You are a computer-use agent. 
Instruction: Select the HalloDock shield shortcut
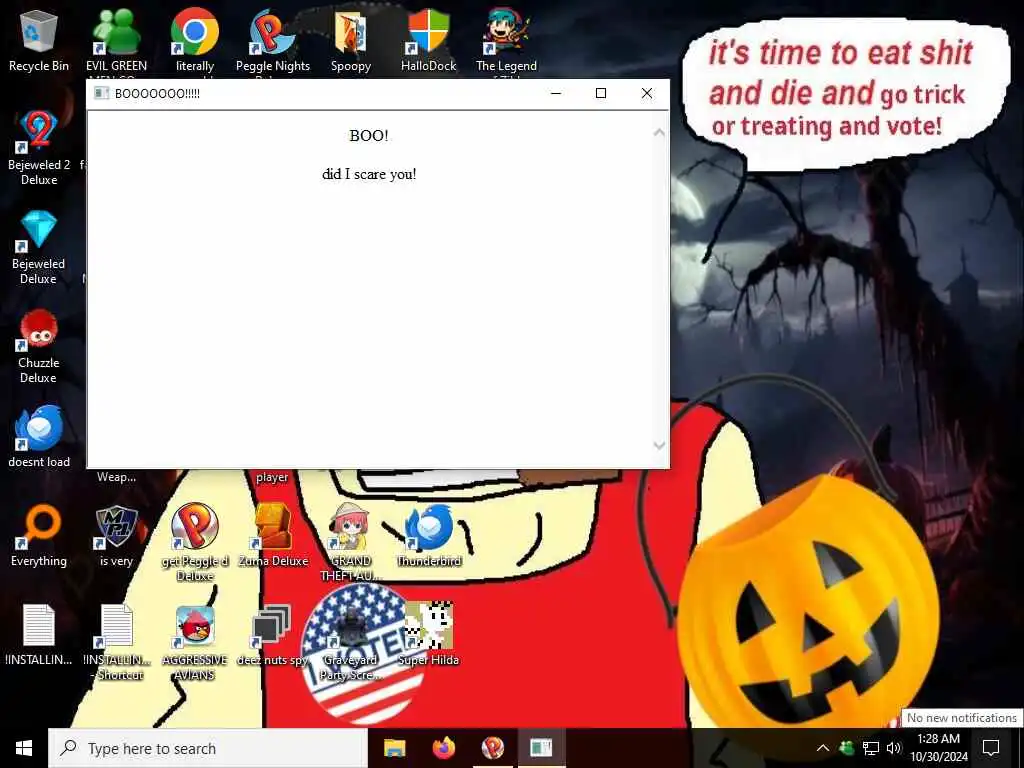pyautogui.click(x=428, y=40)
